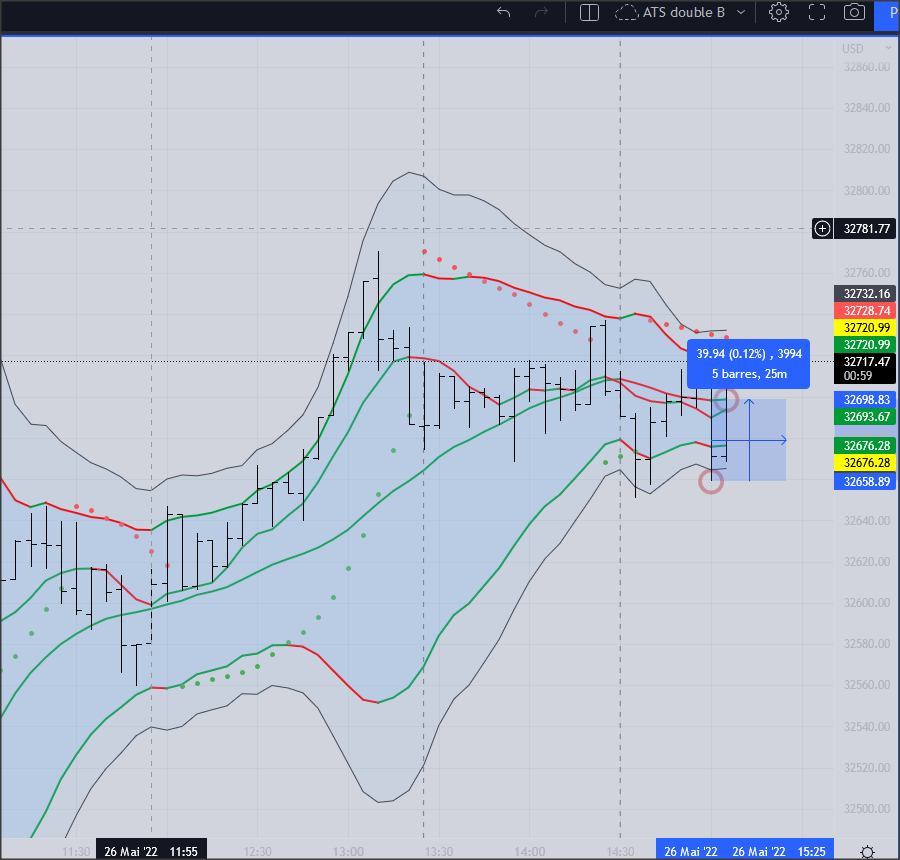The image size is (900, 860).
Task: Click the plus button beside 32781.77
Action: 822,228
